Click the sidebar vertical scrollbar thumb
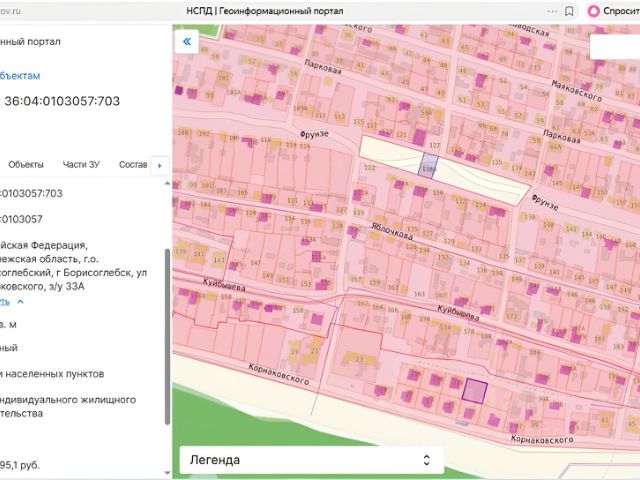The image size is (640, 480). pyautogui.click(x=167, y=337)
